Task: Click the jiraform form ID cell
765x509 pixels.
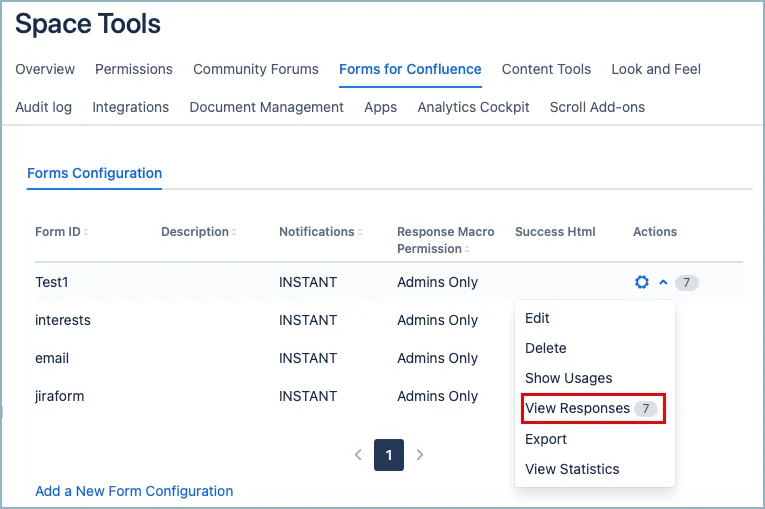Action: pyautogui.click(x=60, y=396)
